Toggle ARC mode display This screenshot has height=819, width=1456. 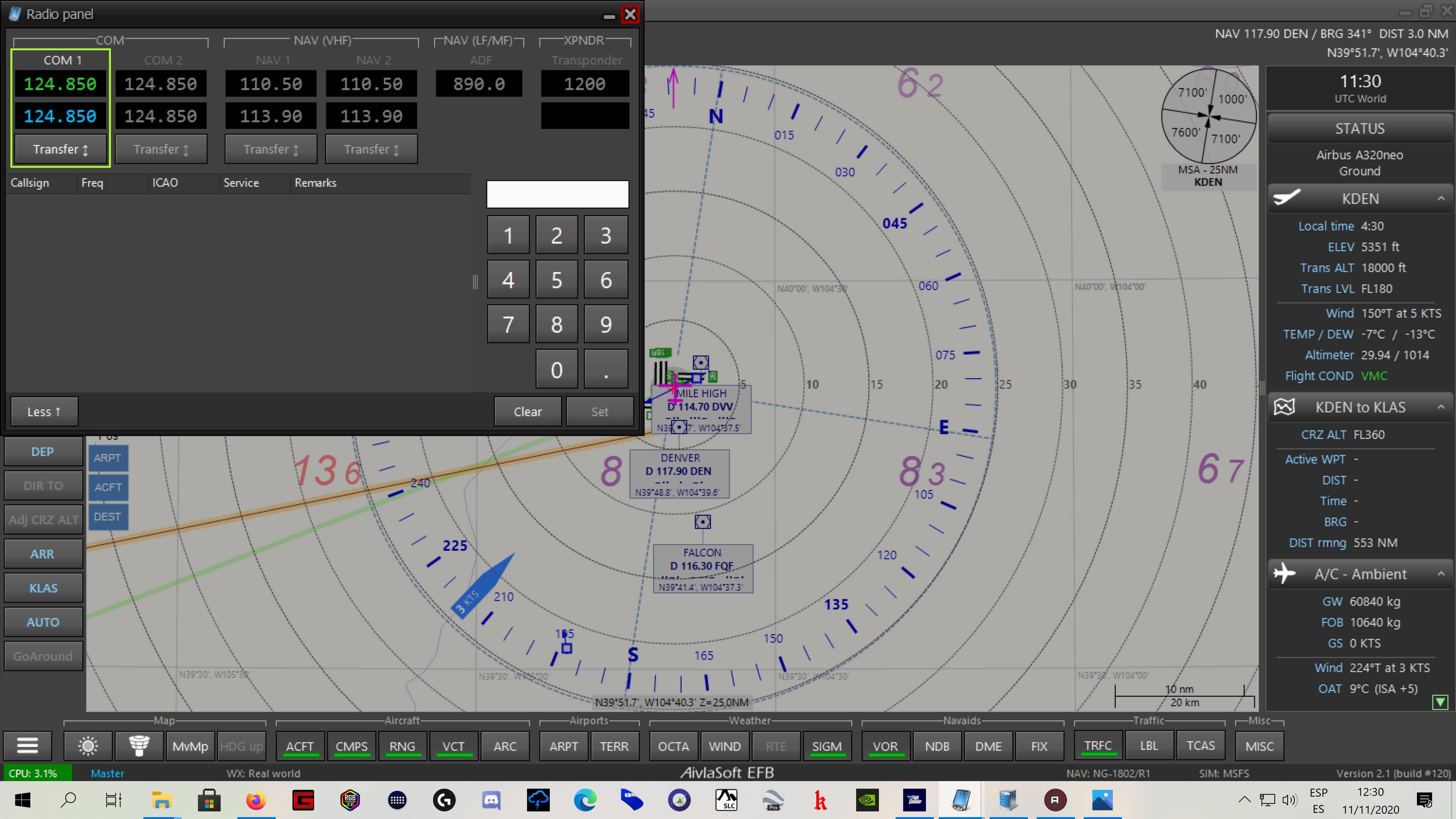(x=505, y=746)
